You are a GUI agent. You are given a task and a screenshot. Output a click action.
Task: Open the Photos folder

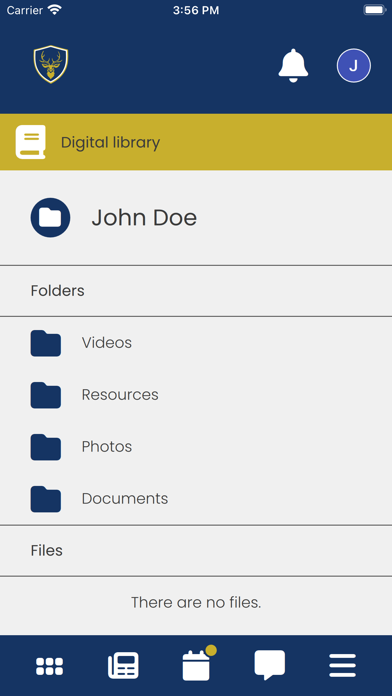tap(196, 447)
